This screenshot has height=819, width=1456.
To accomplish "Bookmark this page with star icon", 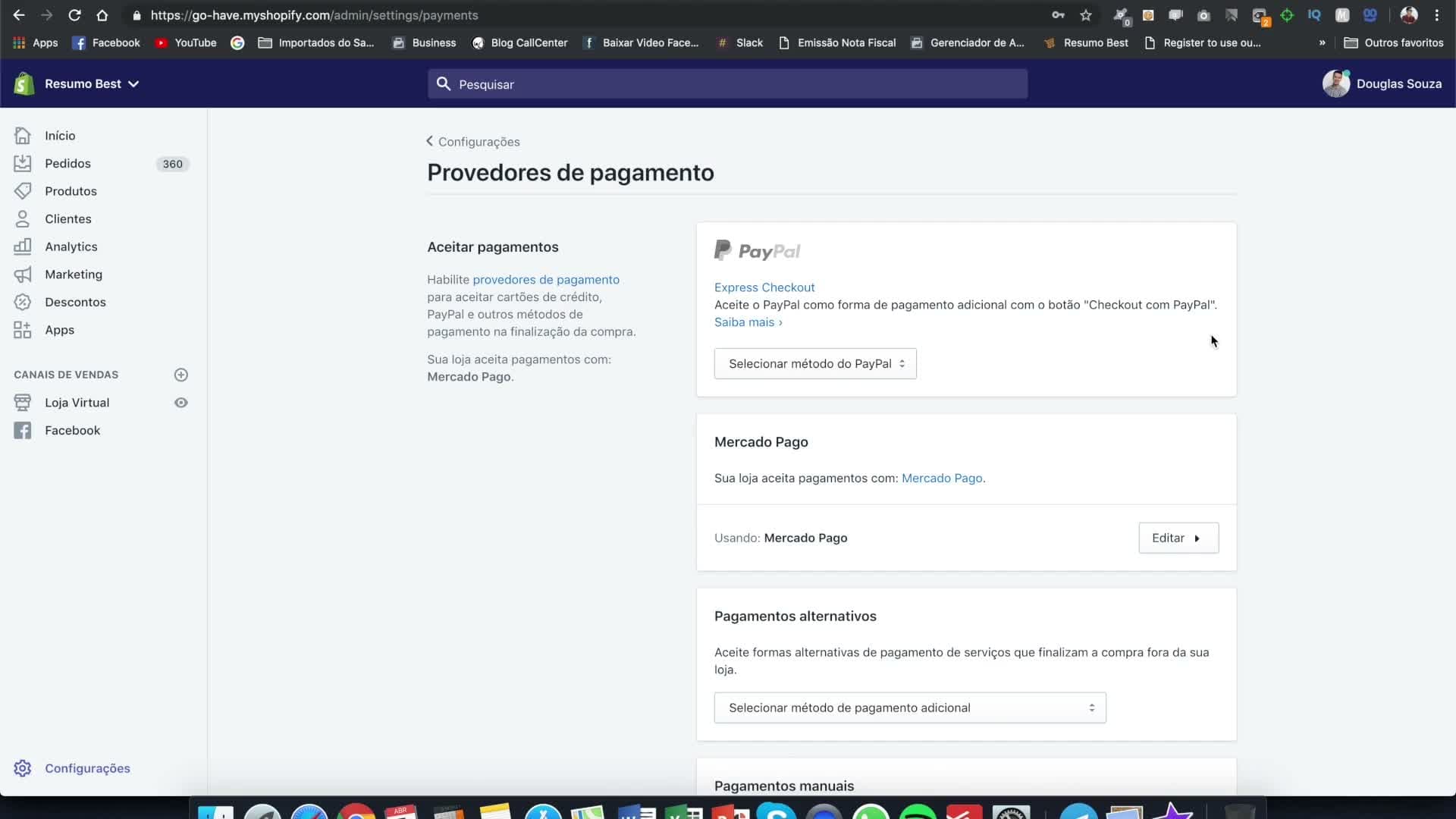I will (1086, 15).
